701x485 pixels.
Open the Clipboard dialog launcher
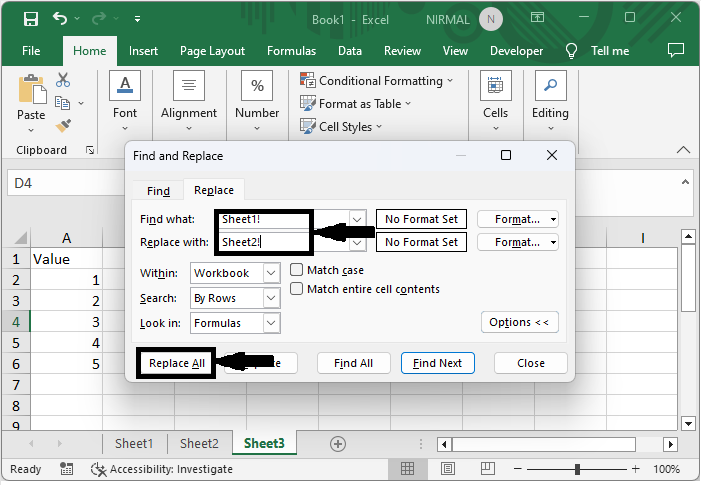(90, 150)
